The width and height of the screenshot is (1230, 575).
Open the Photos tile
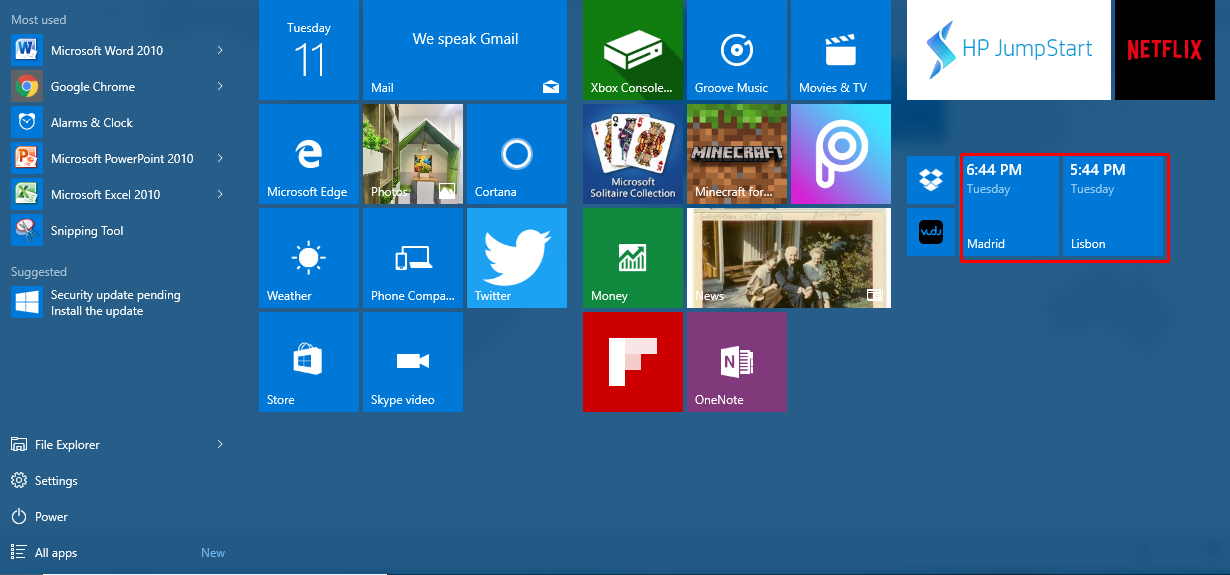click(413, 154)
